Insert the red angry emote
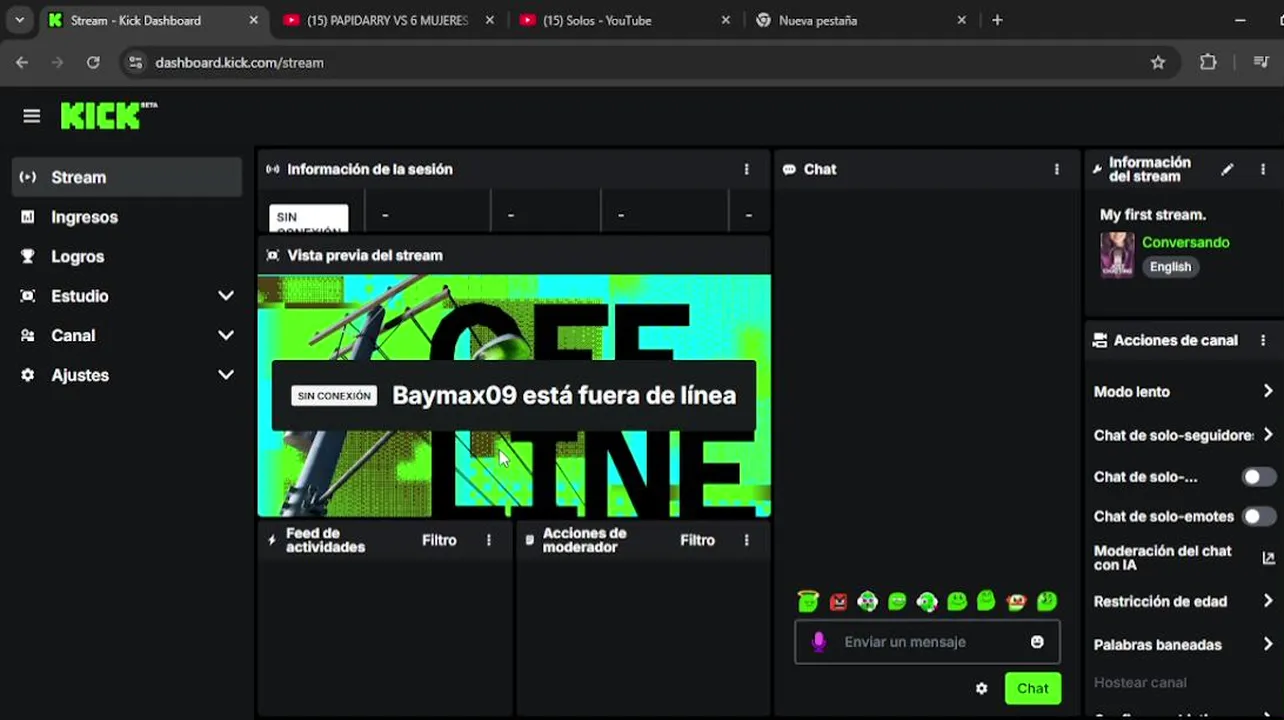1284x720 pixels. tap(838, 601)
